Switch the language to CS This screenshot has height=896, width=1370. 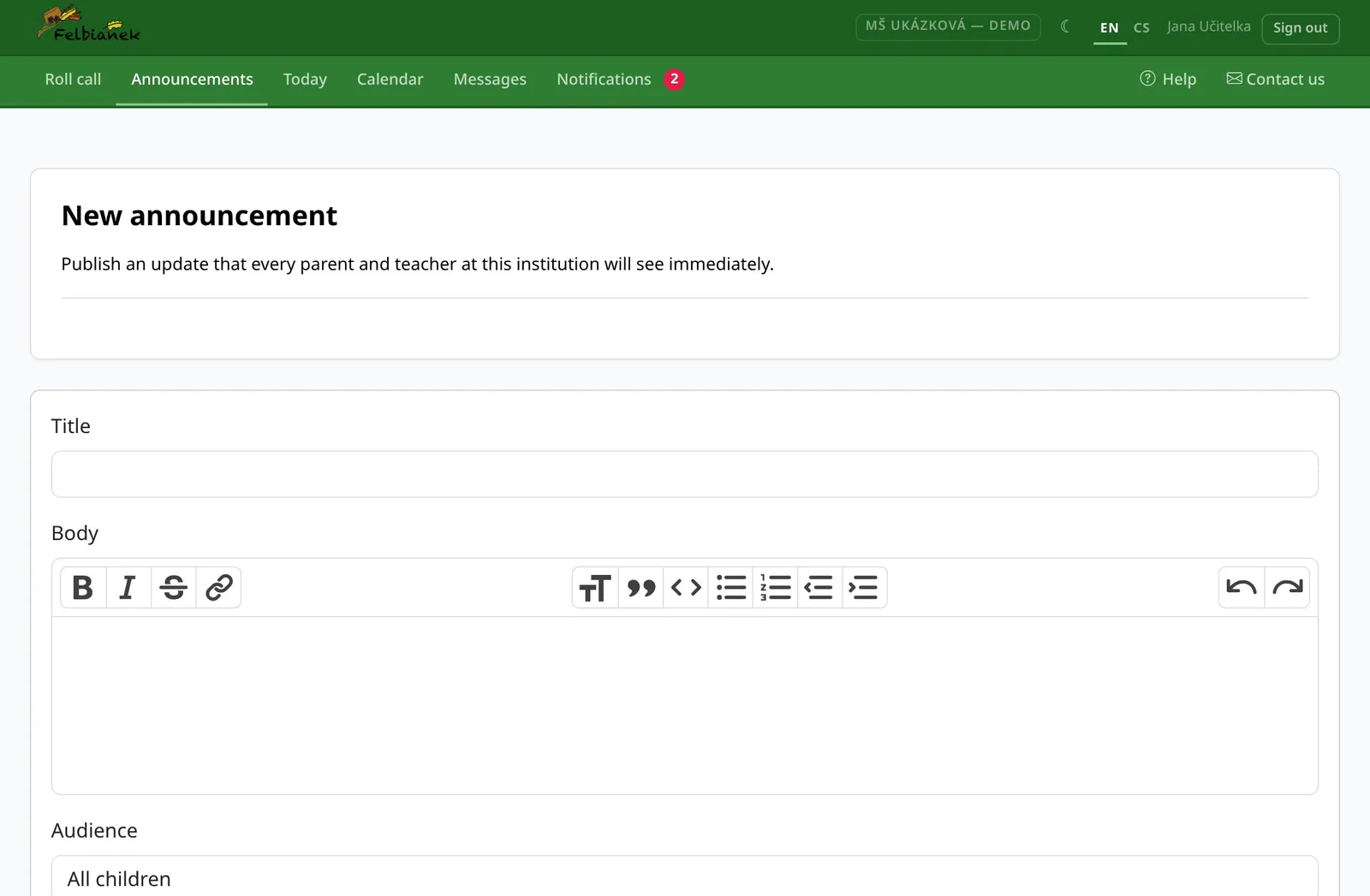(1141, 28)
